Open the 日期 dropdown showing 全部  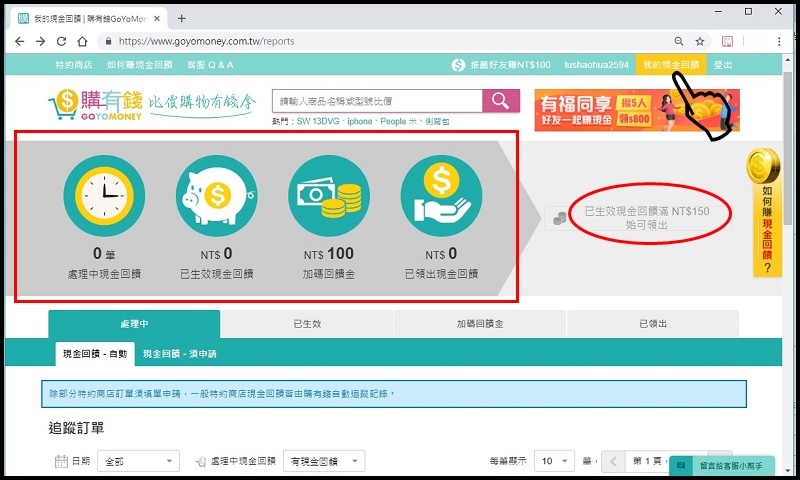click(138, 461)
